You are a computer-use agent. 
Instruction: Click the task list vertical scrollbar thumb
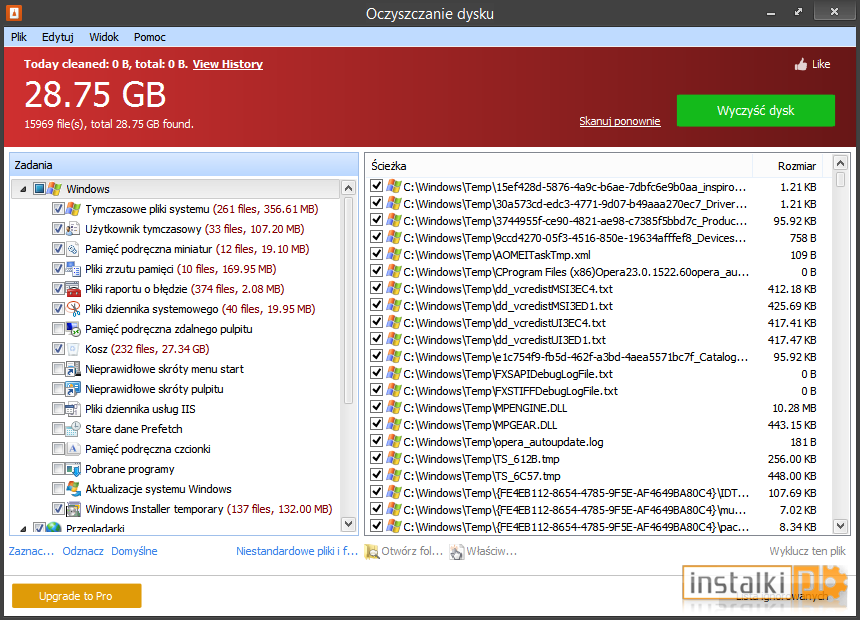[x=348, y=300]
